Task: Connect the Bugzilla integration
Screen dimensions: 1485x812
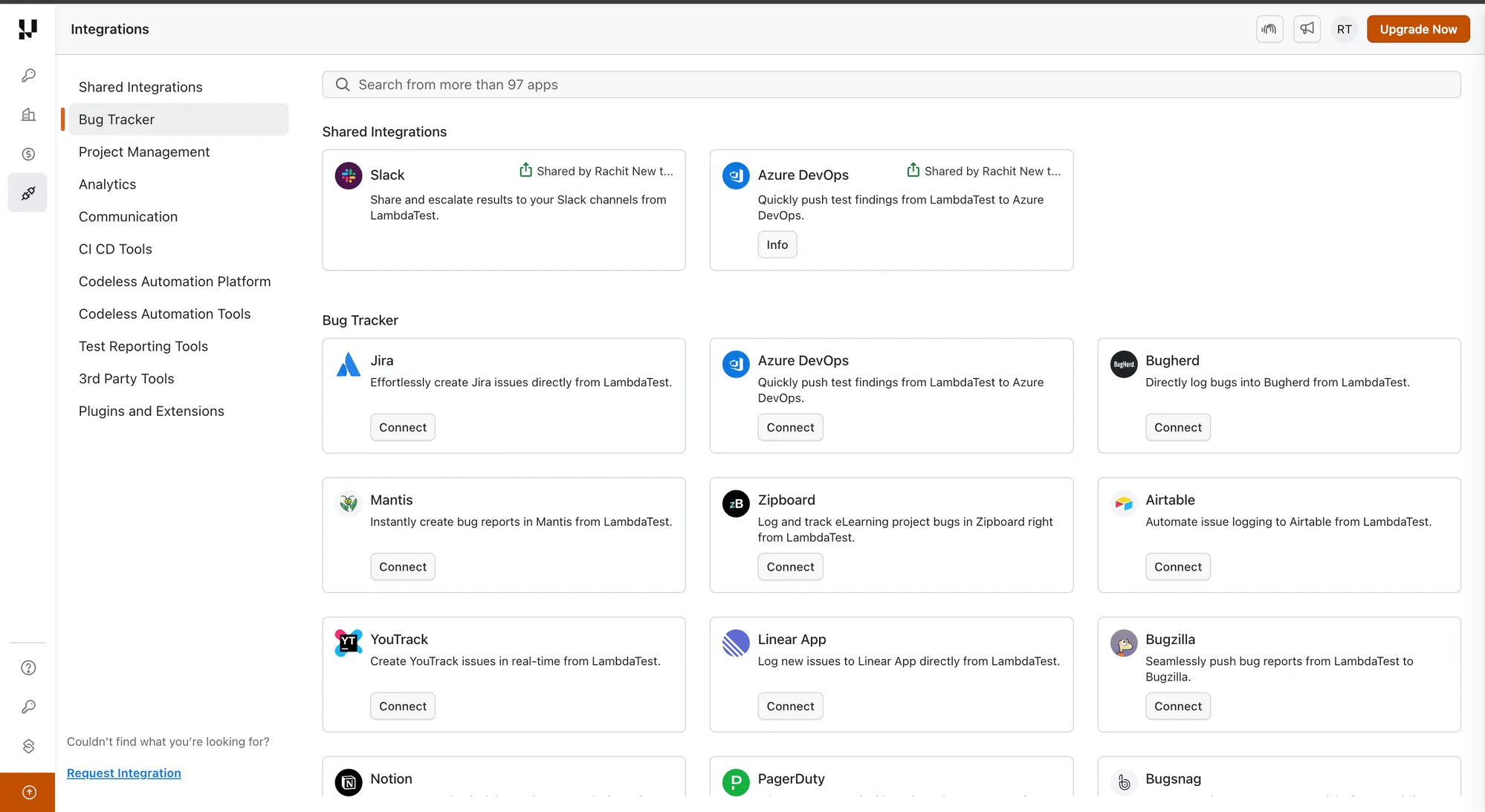Action: pos(1178,707)
